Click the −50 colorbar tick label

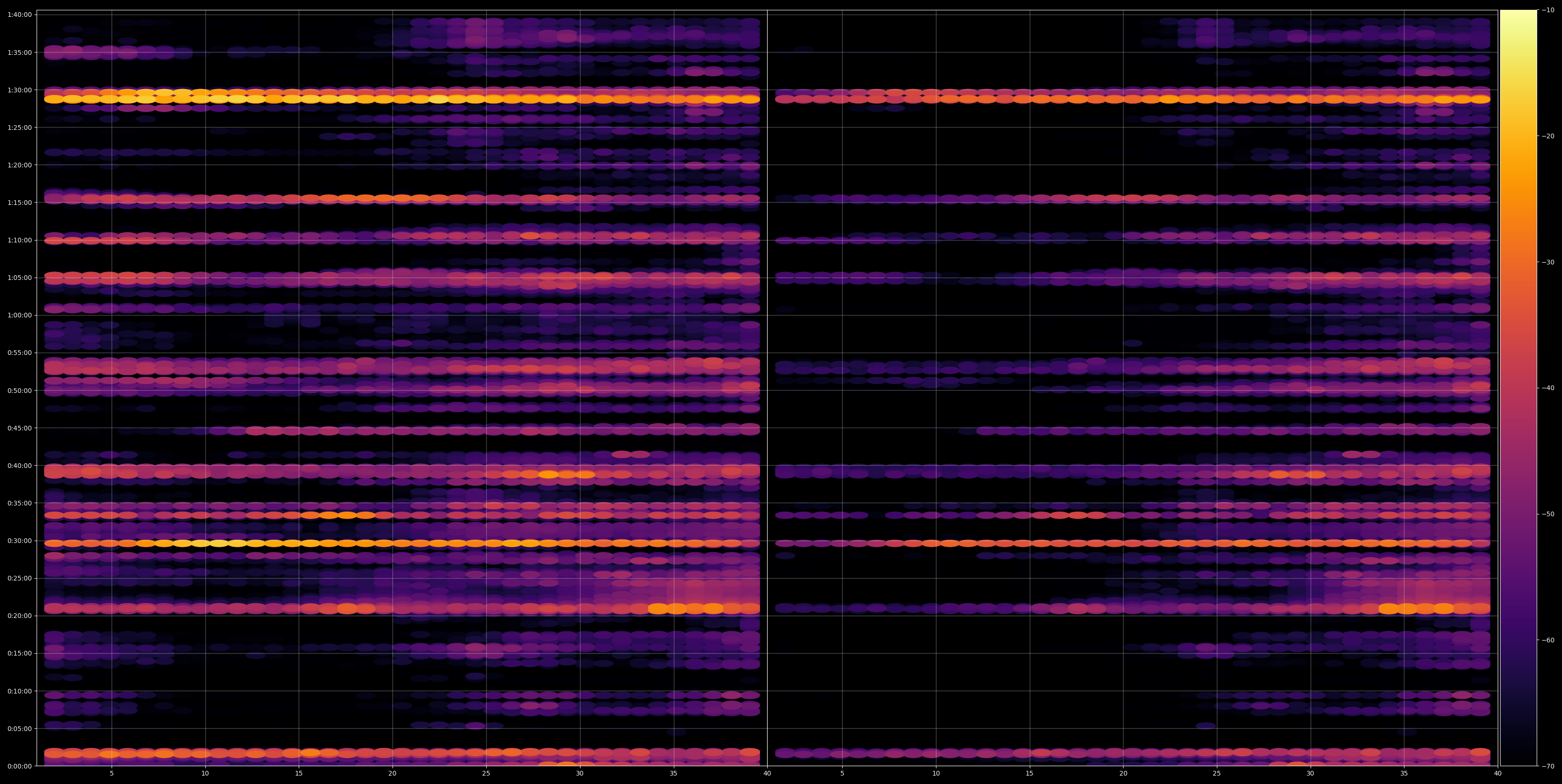(1548, 514)
